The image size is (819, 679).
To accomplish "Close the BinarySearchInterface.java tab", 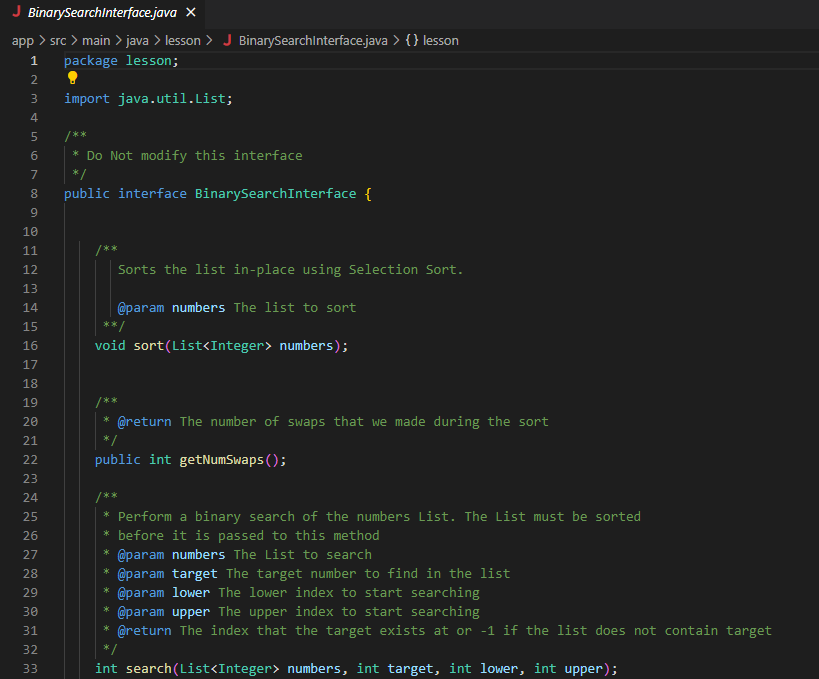I will tap(189, 14).
